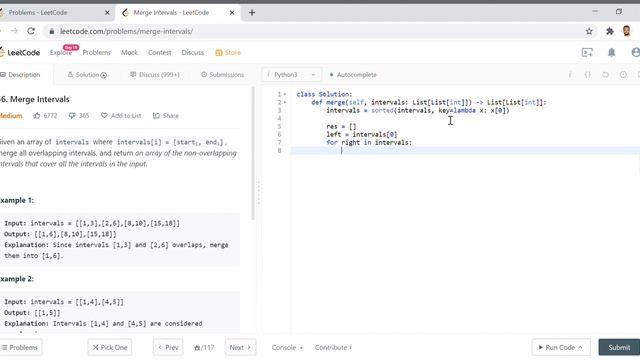Click the heart Add to List icon

point(104,116)
